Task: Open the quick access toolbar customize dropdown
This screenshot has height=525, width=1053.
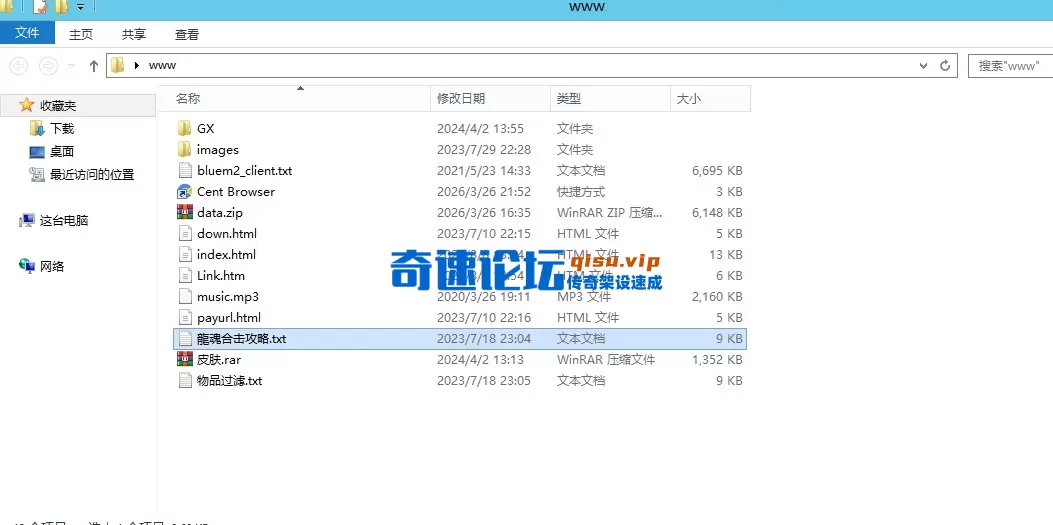Action: [80, 7]
